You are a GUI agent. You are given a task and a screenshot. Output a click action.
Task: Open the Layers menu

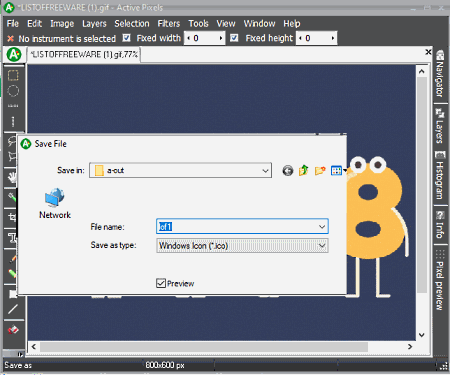point(94,24)
